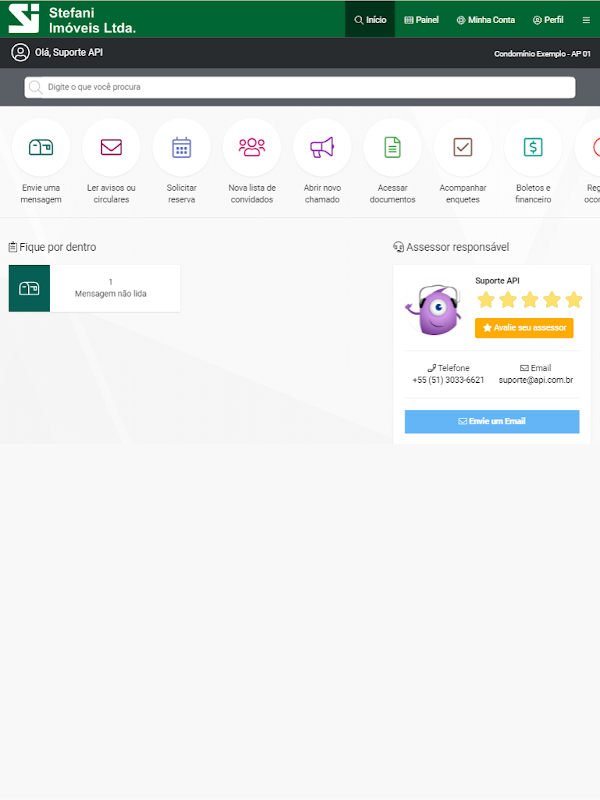The width and height of the screenshot is (600, 800).
Task: Click the Abrir novo chamado megaphone icon
Action: pos(322,147)
